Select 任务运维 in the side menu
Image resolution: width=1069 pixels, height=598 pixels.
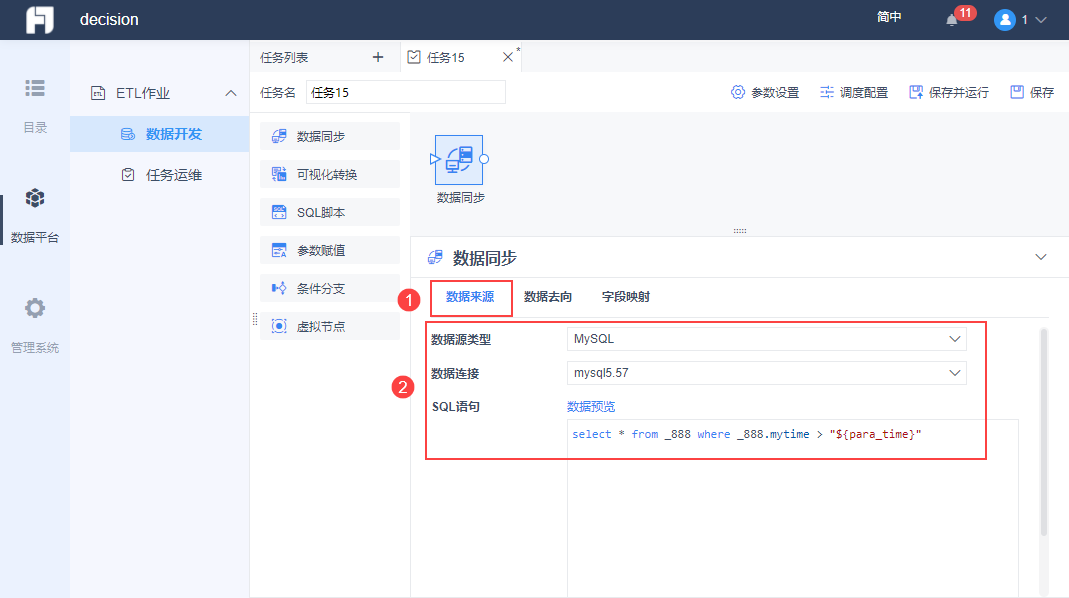point(160,175)
